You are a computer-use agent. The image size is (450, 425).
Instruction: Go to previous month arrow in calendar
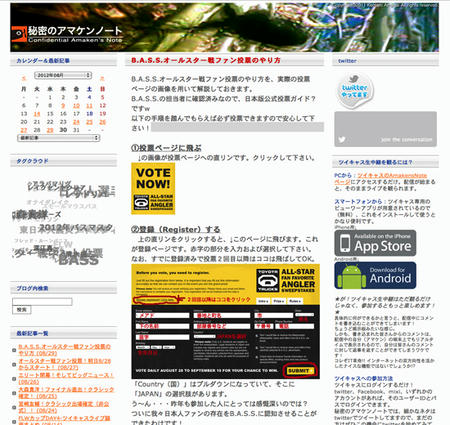[24, 79]
